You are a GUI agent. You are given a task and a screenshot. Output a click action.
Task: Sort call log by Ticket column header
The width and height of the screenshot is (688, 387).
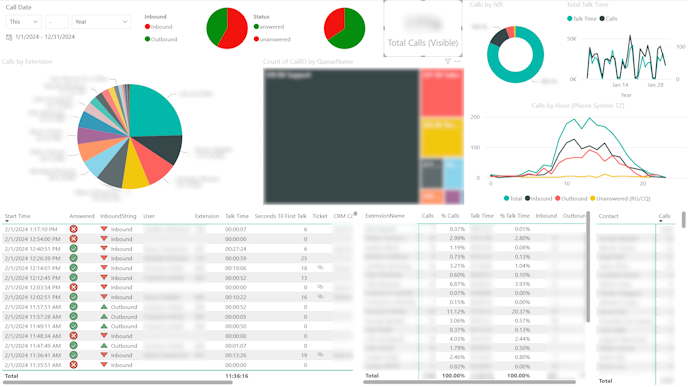[320, 216]
